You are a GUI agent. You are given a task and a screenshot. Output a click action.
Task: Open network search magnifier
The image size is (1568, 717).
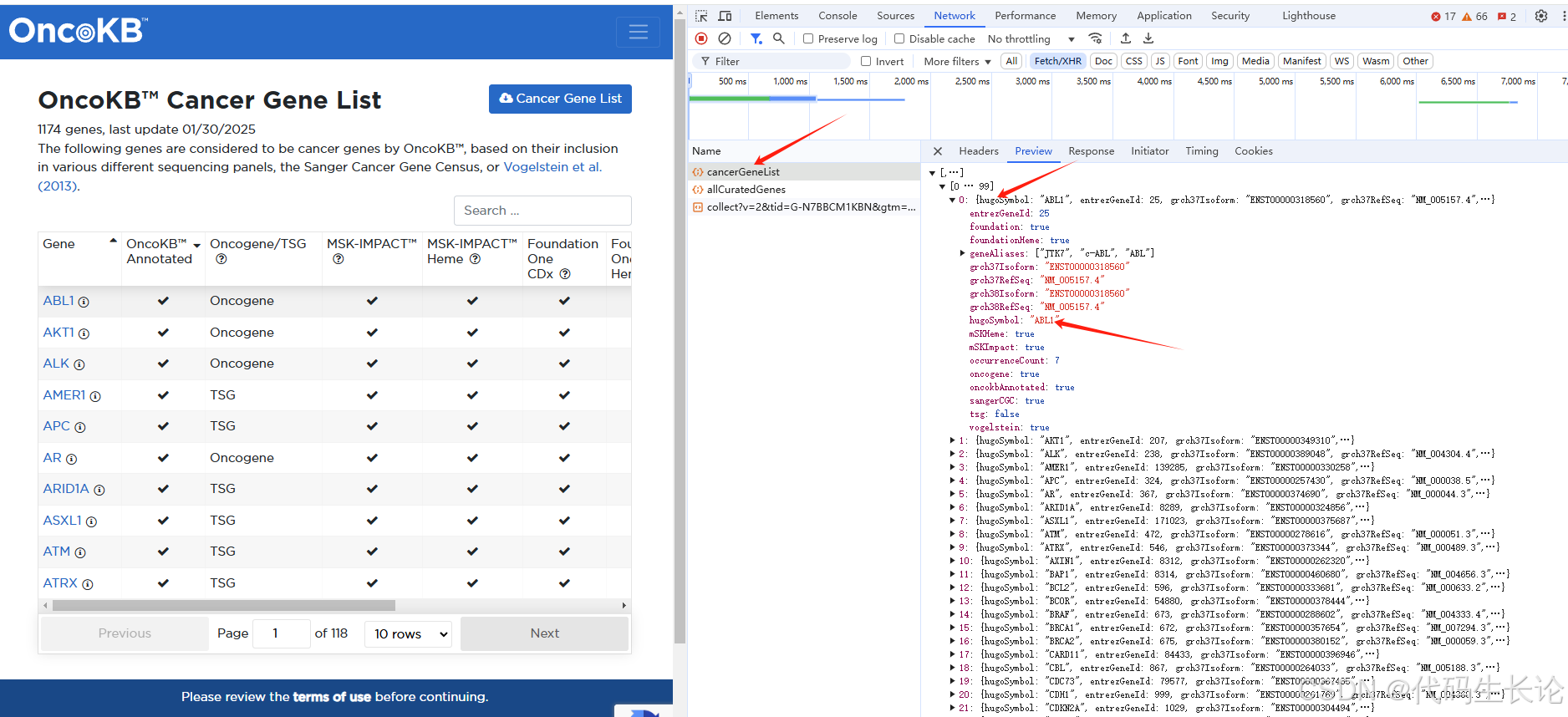(x=778, y=38)
